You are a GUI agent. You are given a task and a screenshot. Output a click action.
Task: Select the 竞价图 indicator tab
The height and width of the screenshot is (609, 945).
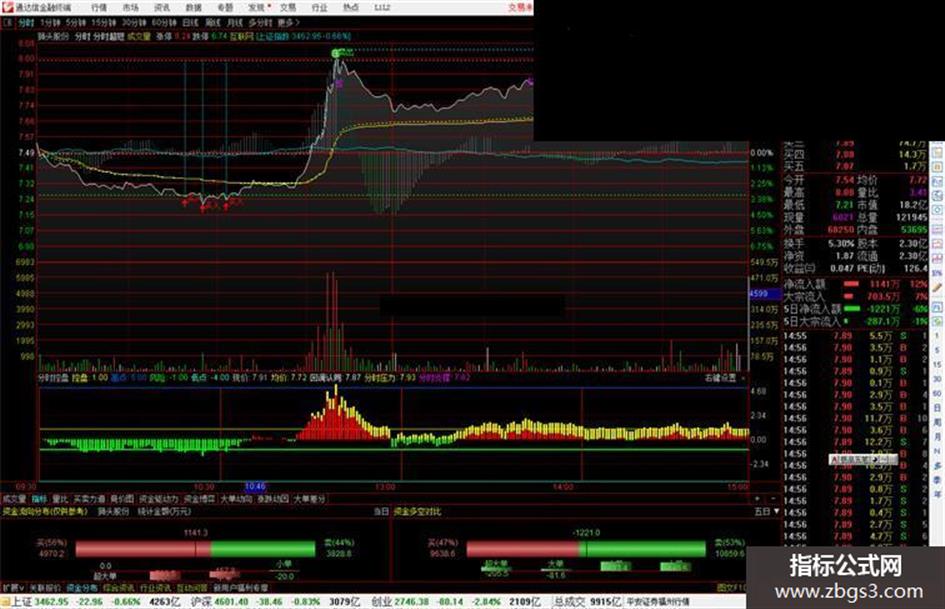[122, 499]
